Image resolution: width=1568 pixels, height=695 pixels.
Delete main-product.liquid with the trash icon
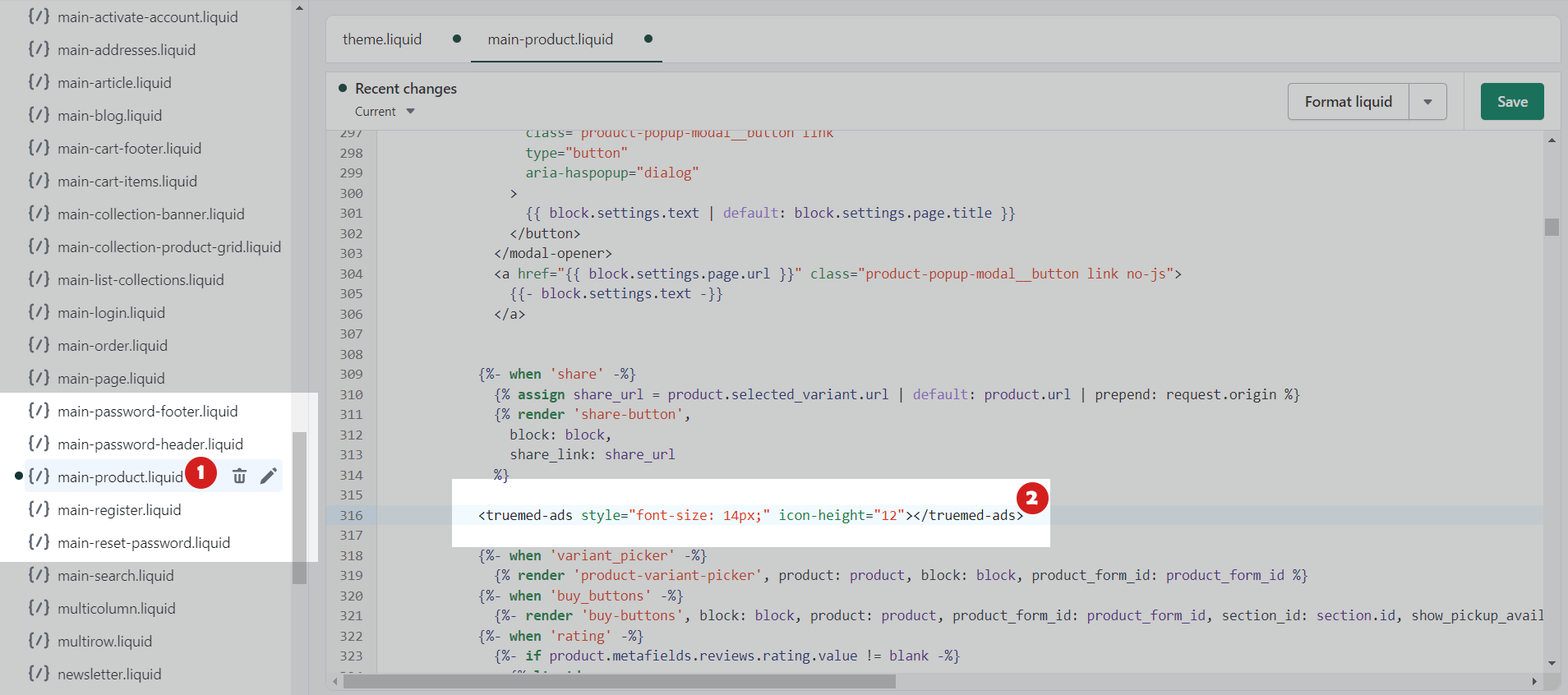click(239, 476)
